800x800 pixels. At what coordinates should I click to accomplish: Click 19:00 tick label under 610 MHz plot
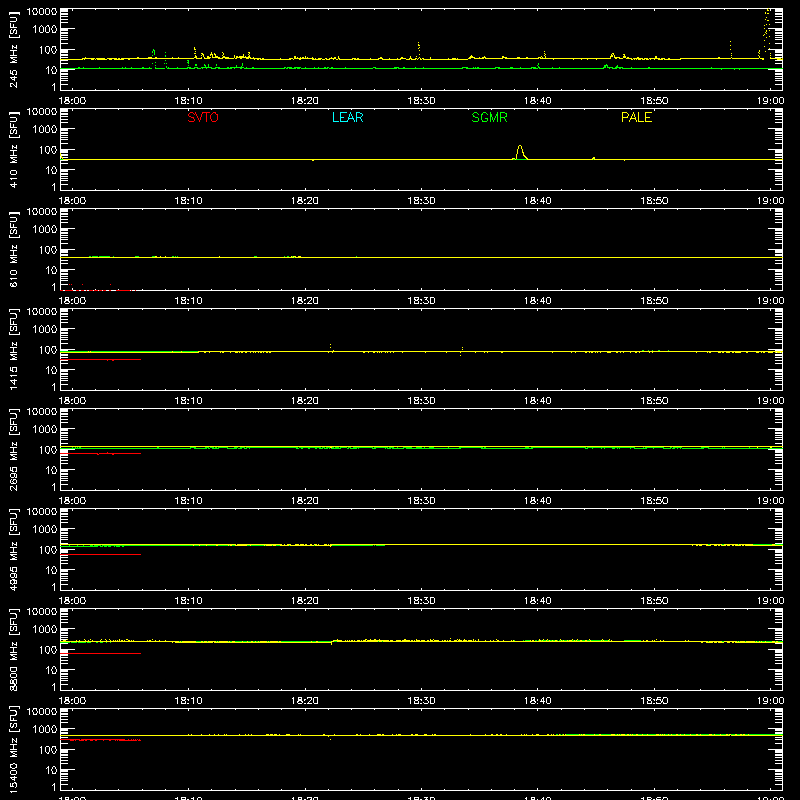click(x=770, y=301)
